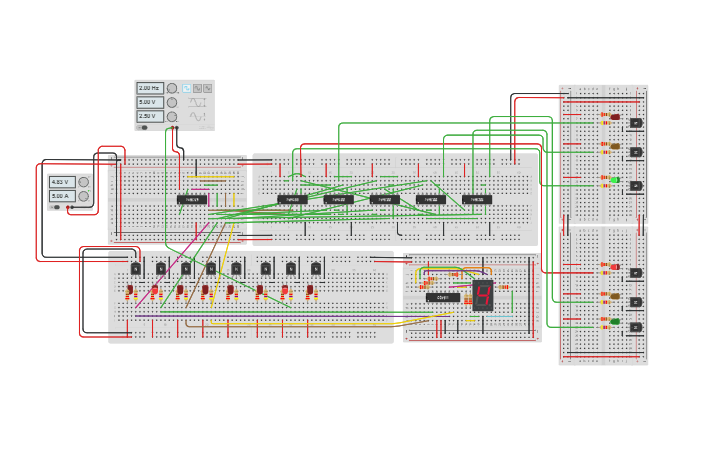Click the power supply 4.83 V voltage display
Viewport: 725px width, 453px height.
(x=60, y=182)
